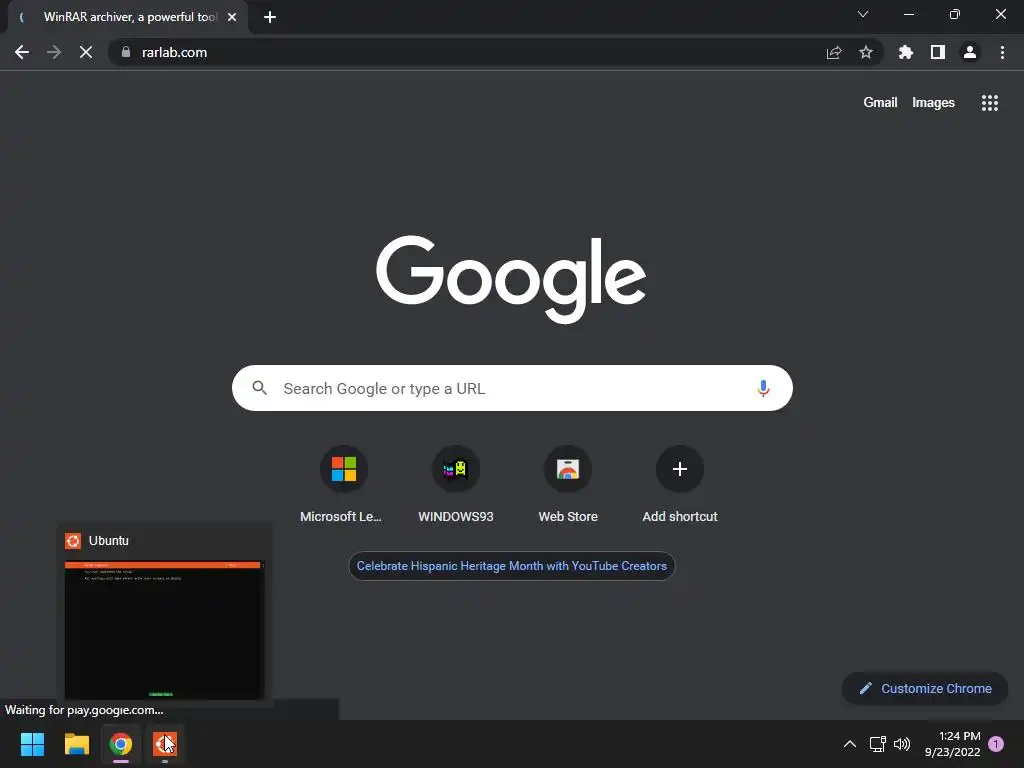Click the Google logo
Viewport: 1024px width, 768px height.
pyautogui.click(x=511, y=279)
